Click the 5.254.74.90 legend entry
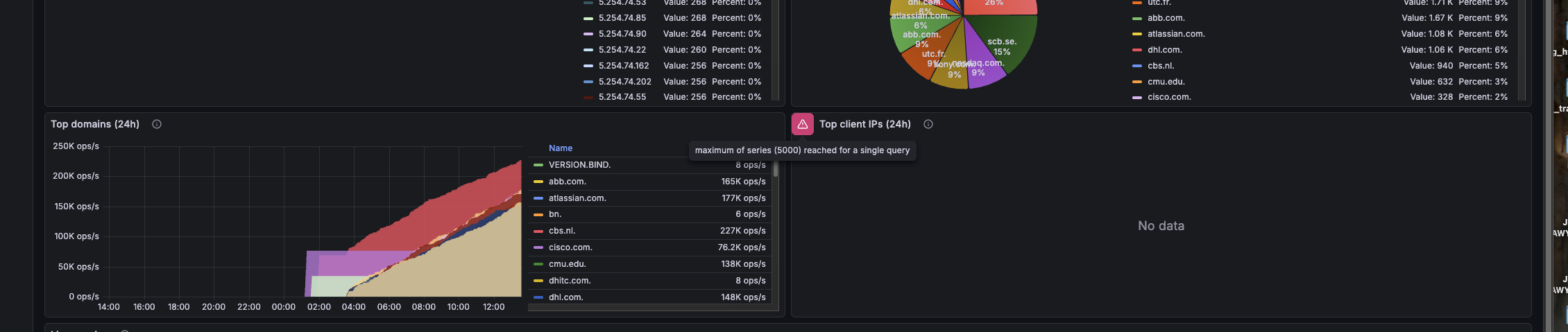The height and width of the screenshot is (332, 1568). 622,34
